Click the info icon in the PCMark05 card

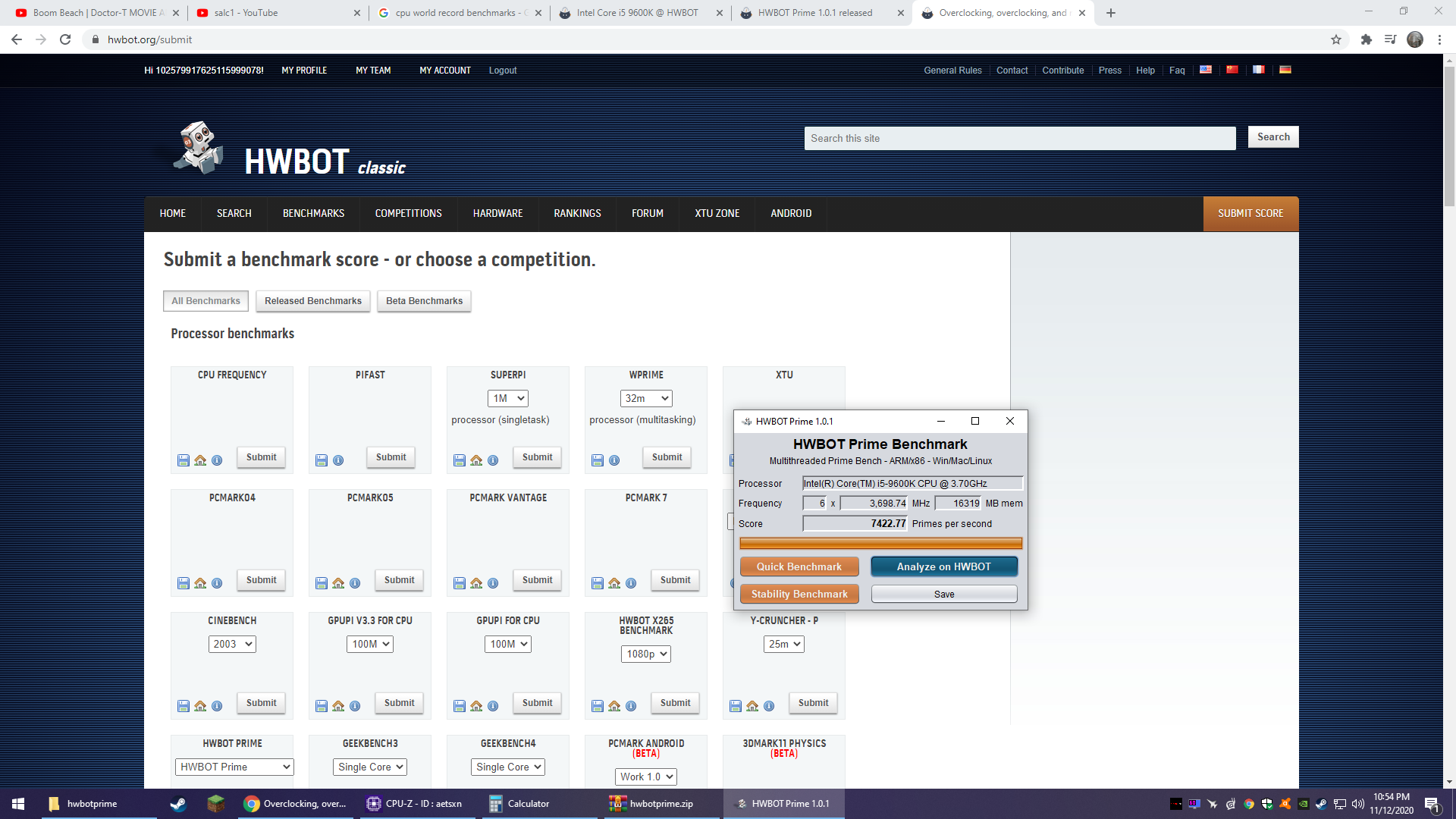(355, 583)
